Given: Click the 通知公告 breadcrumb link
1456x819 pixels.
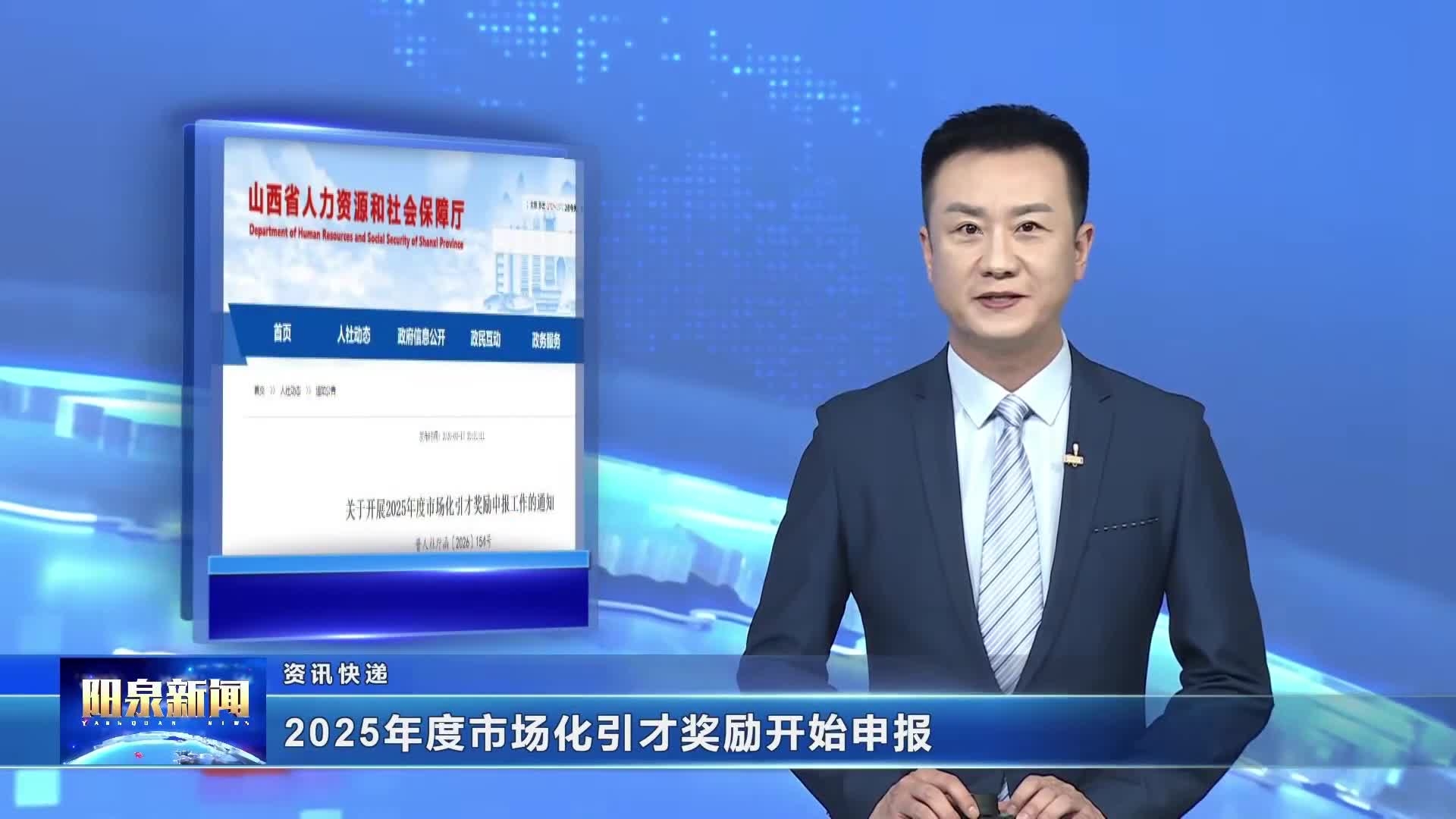Looking at the screenshot, I should point(326,391).
